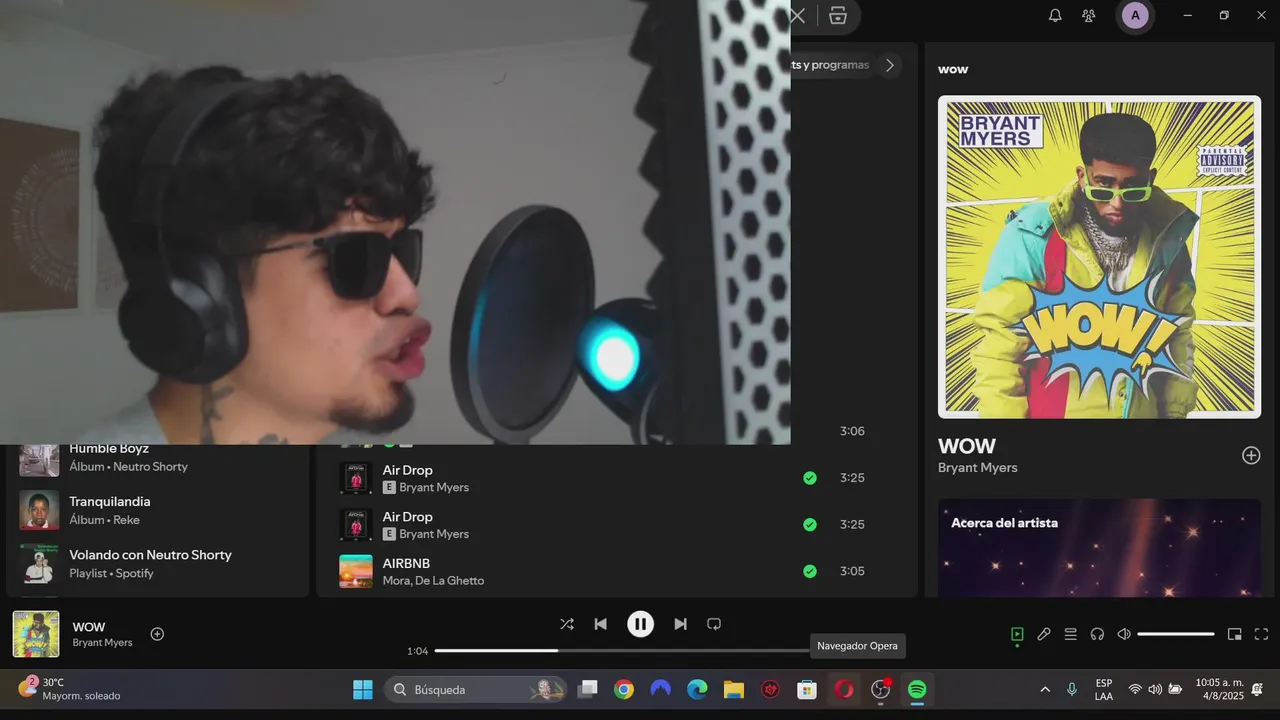Open Bryant Myers artist under WOW heading
Viewport: 1280px width, 720px height.
[x=978, y=468]
